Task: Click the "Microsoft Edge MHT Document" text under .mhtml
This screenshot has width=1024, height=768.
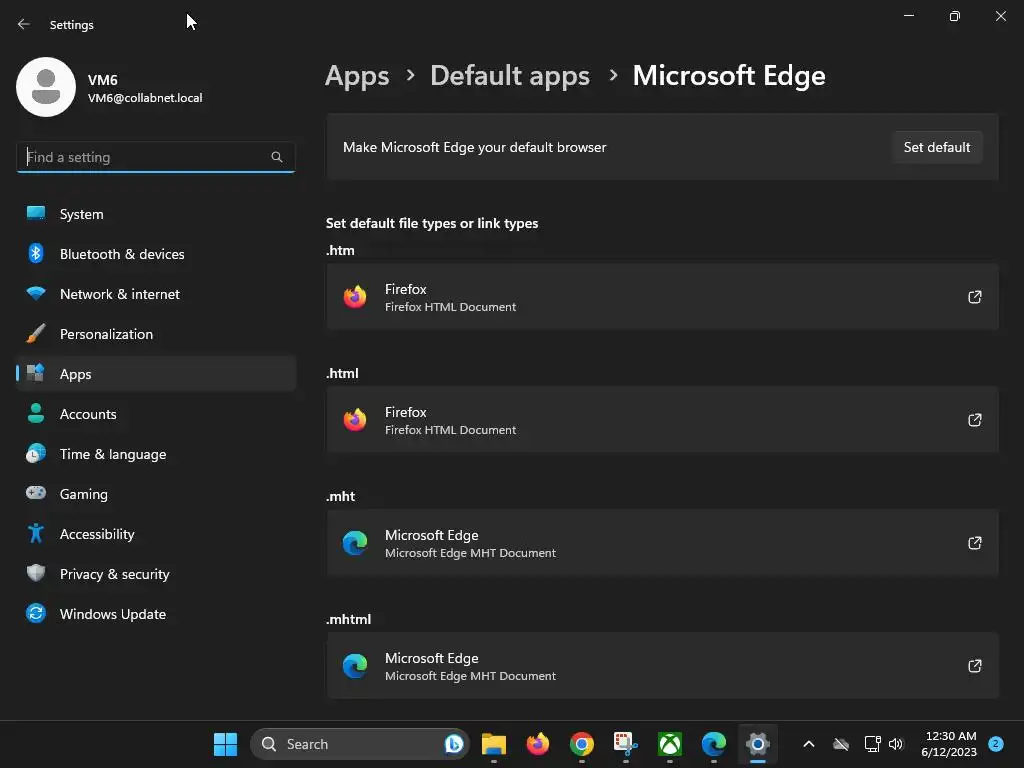Action: (x=470, y=676)
